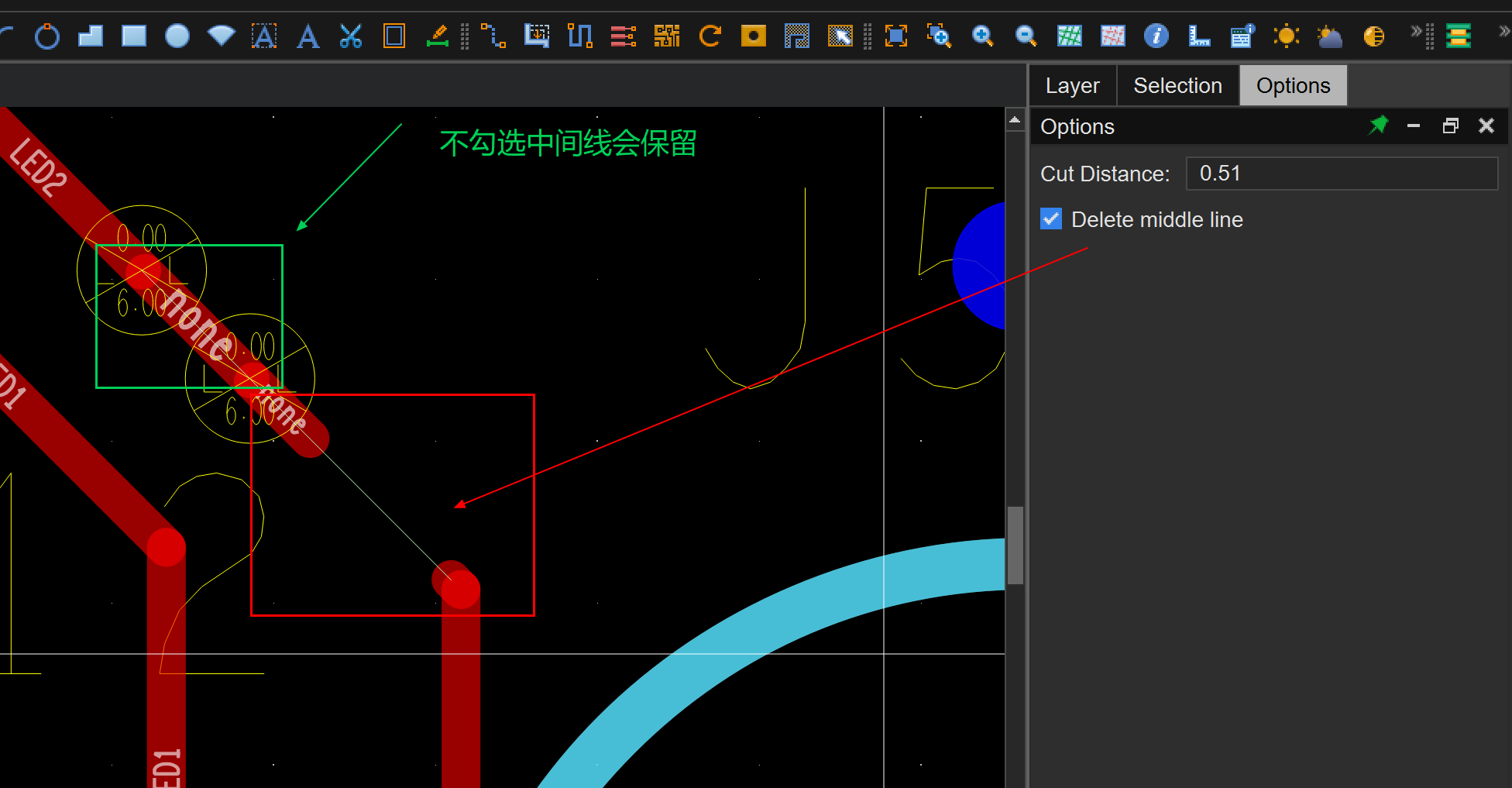Viewport: 1512px width, 788px height.
Task: Switch to the Selection tab
Action: [1177, 85]
